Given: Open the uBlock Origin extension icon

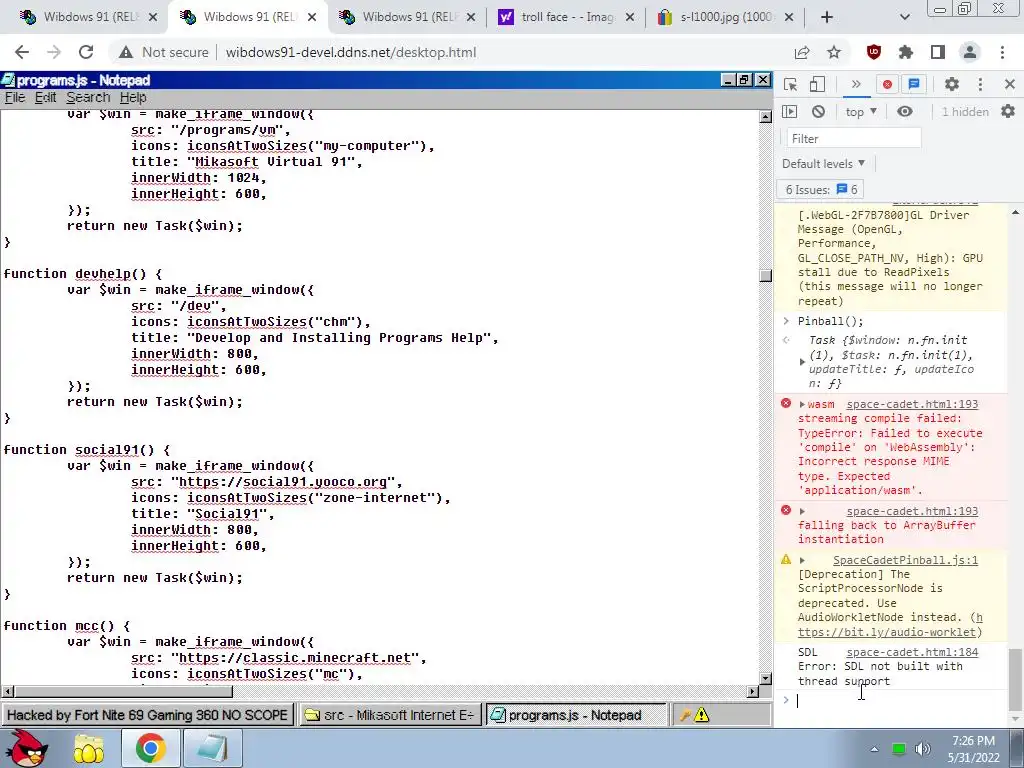Looking at the screenshot, I should [874, 52].
